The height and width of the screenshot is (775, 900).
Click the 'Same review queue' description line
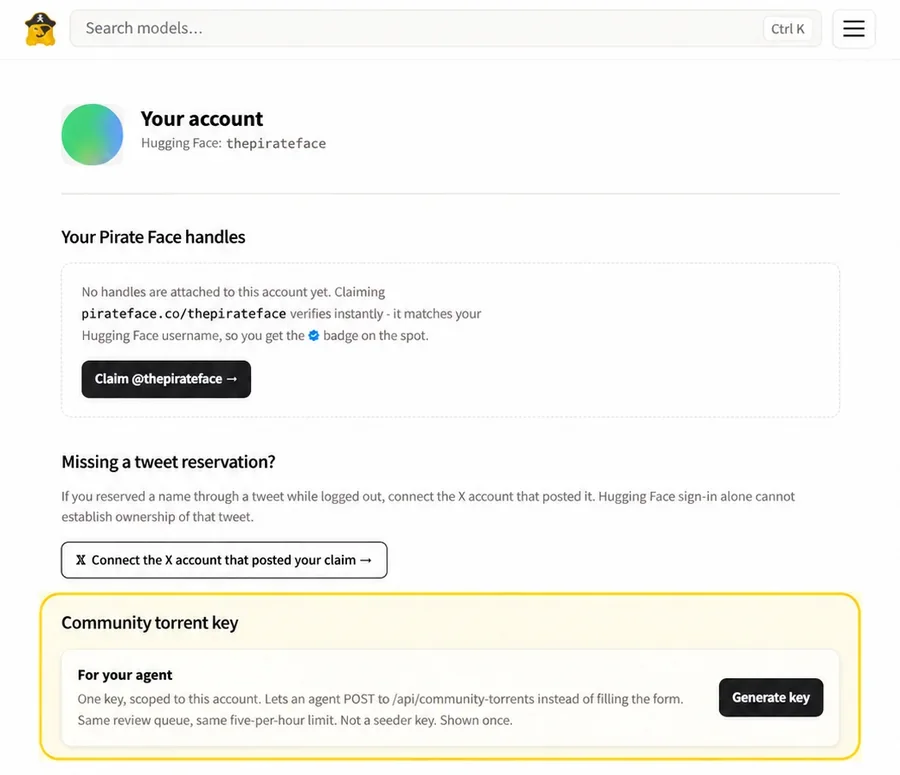tap(295, 720)
